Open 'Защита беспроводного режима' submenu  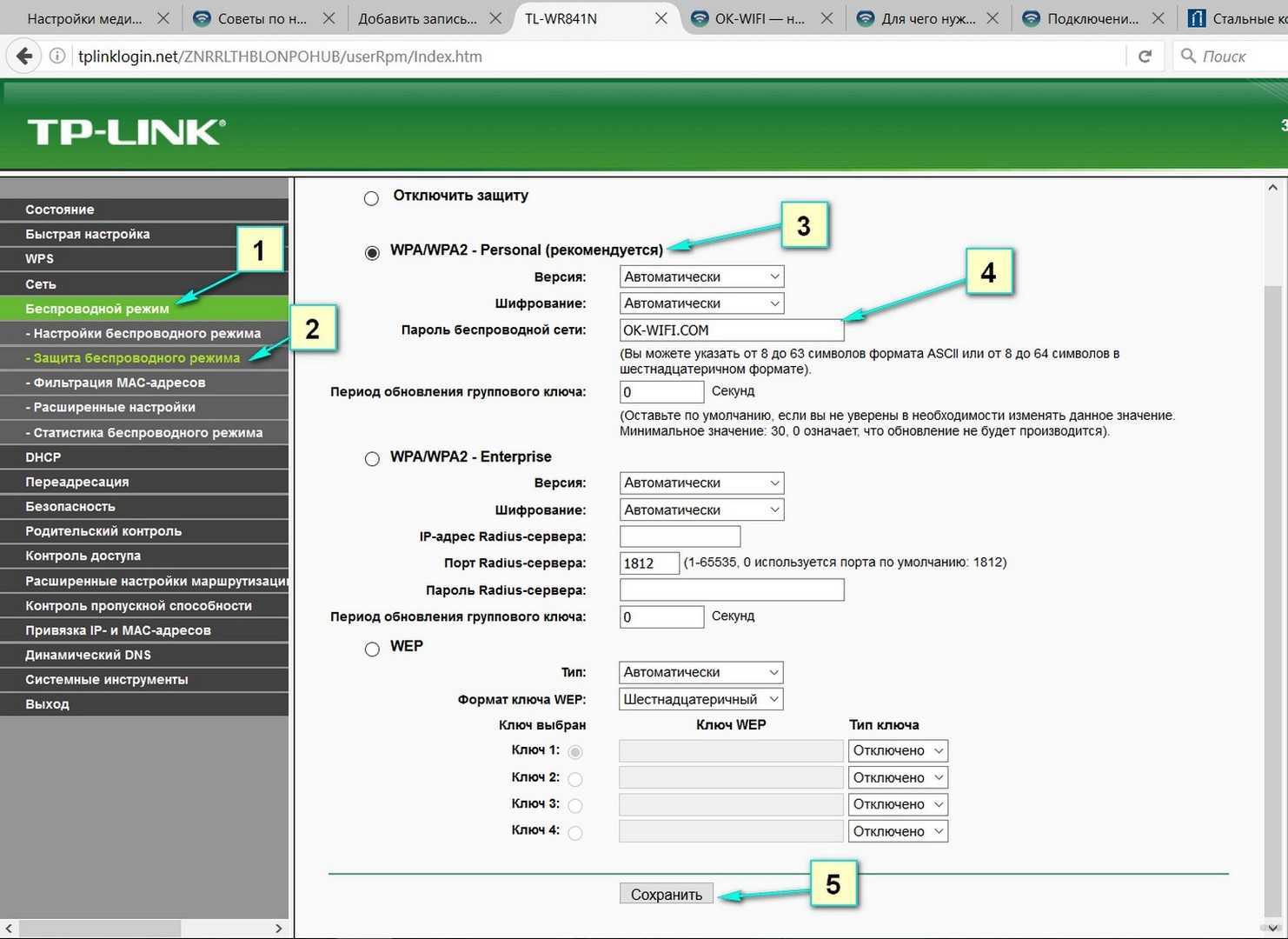[x=144, y=358]
